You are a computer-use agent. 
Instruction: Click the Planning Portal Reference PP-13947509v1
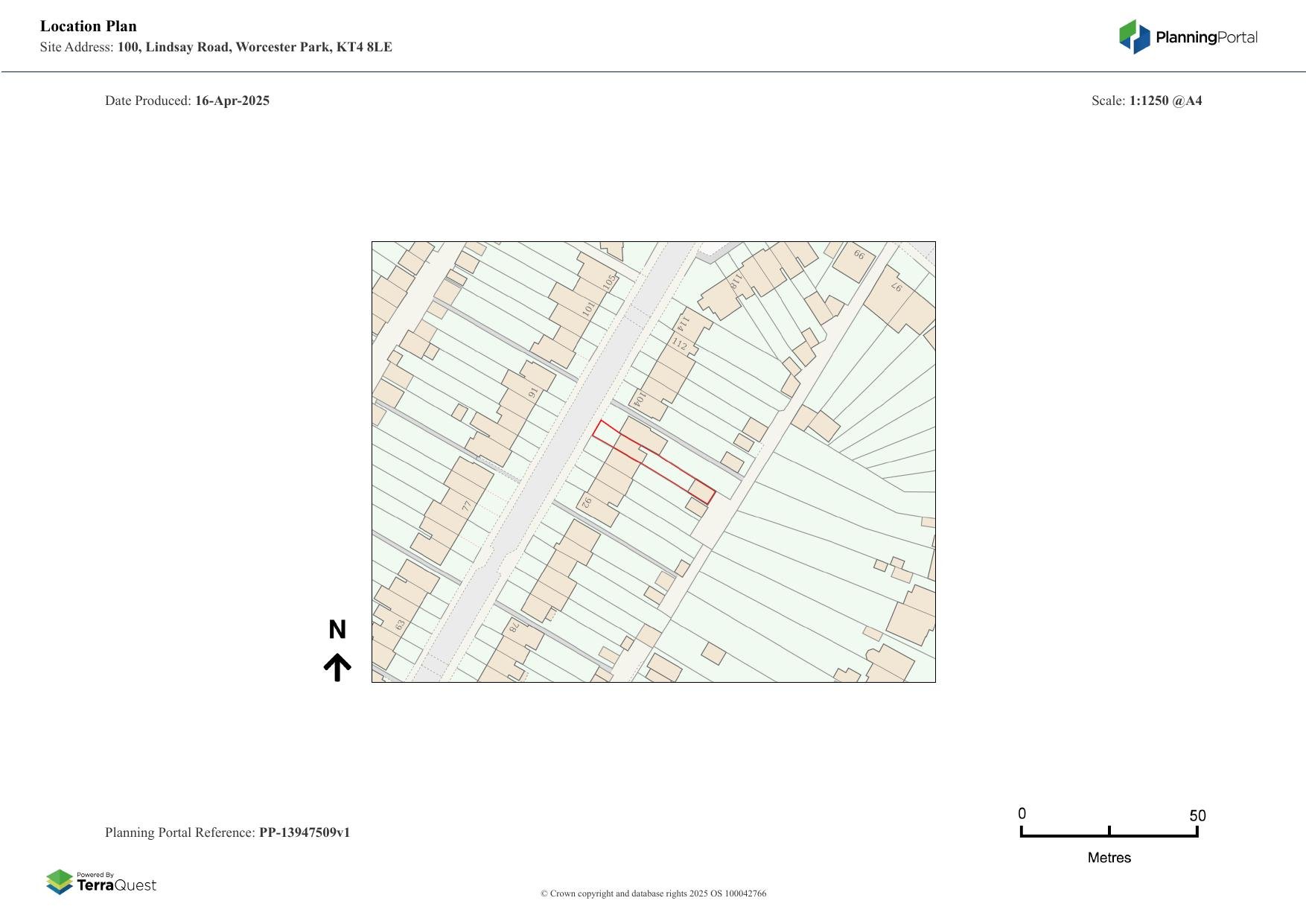(229, 832)
